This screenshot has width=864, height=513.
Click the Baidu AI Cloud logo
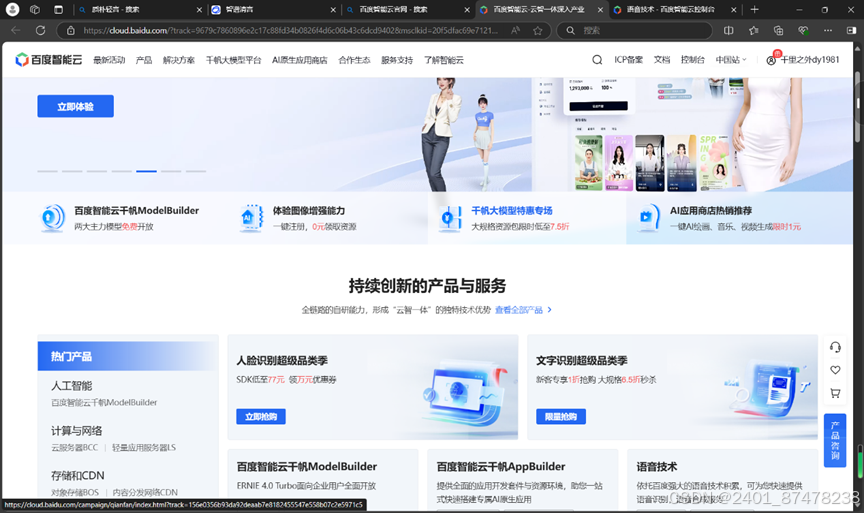click(48, 60)
